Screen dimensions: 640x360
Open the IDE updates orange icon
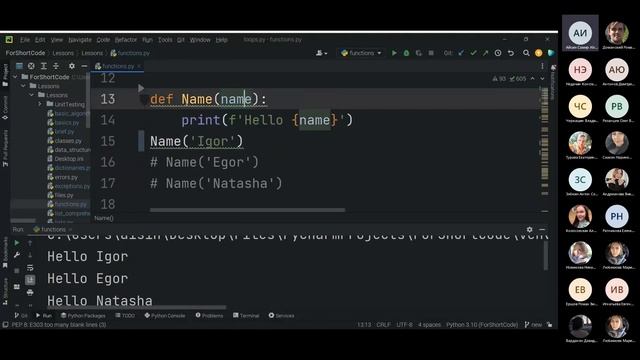pos(538,53)
